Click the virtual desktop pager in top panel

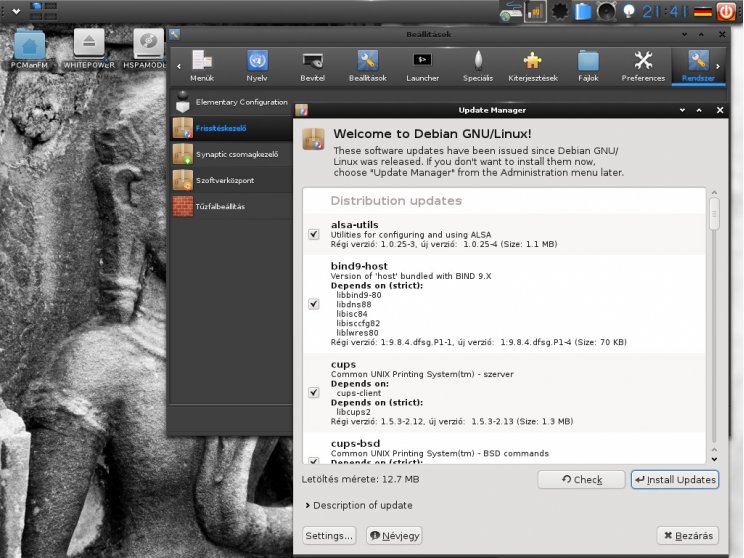(x=44, y=11)
